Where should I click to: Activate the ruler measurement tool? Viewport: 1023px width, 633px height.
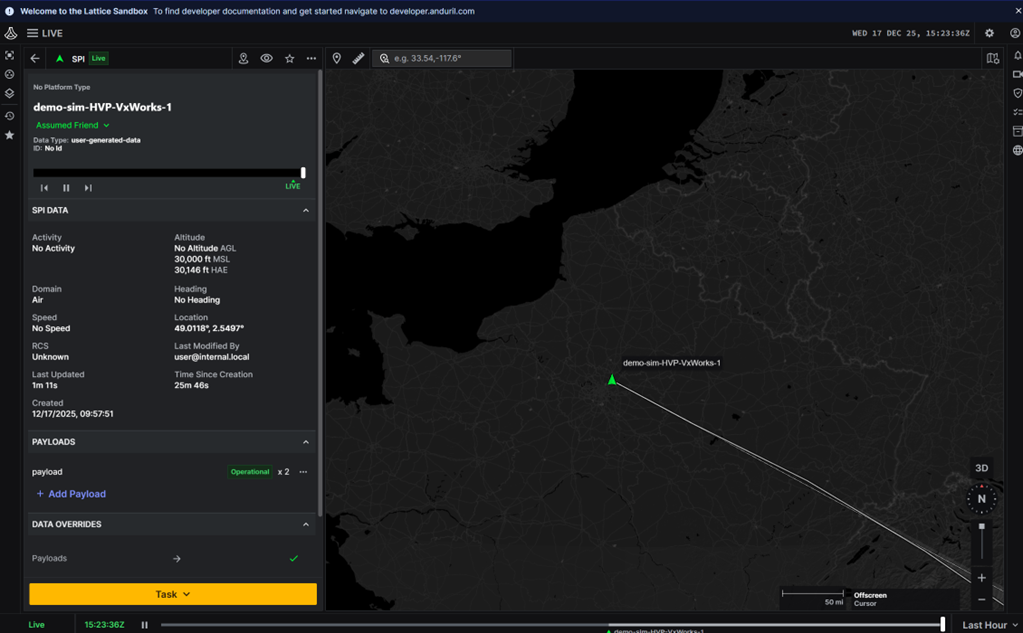[x=358, y=59]
